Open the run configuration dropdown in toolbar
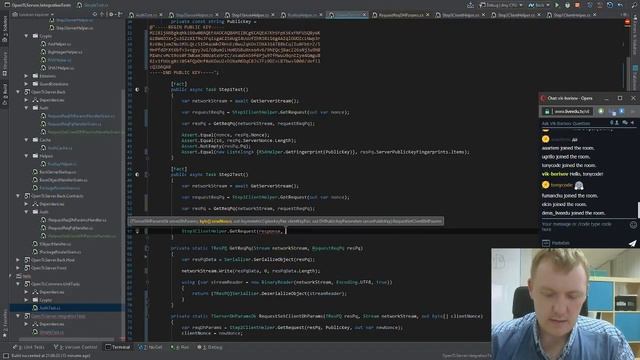The image size is (640, 360). 539,5
